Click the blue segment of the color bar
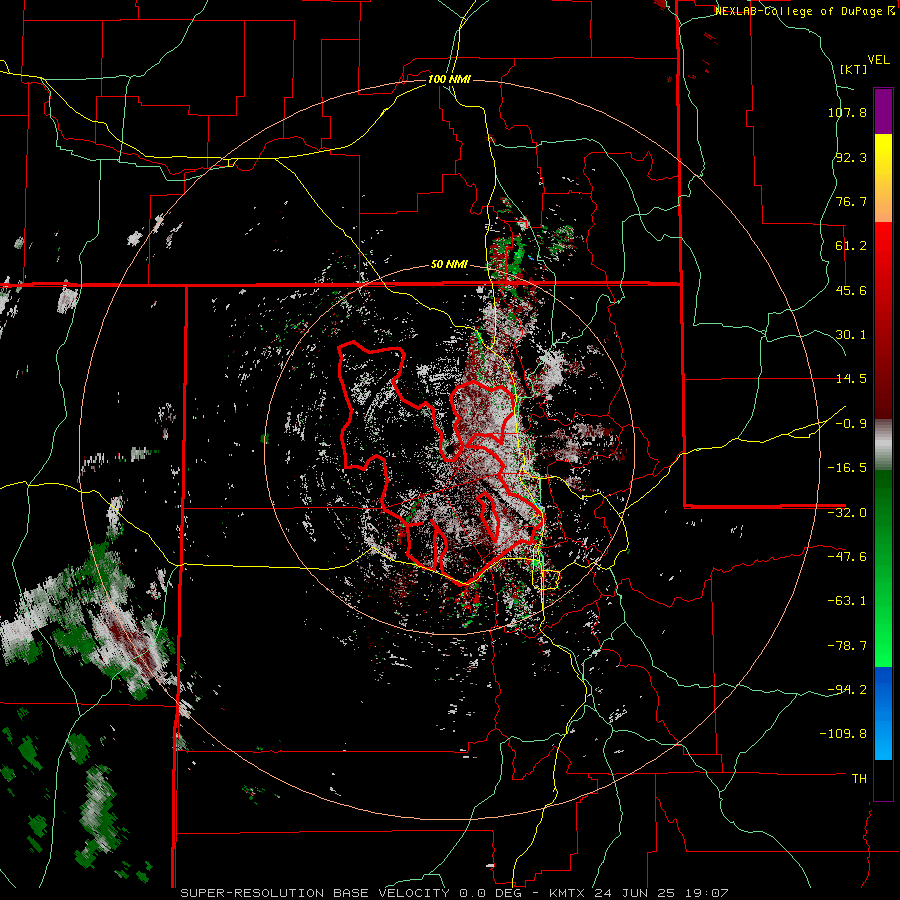Viewport: 900px width, 900px height. (x=883, y=713)
